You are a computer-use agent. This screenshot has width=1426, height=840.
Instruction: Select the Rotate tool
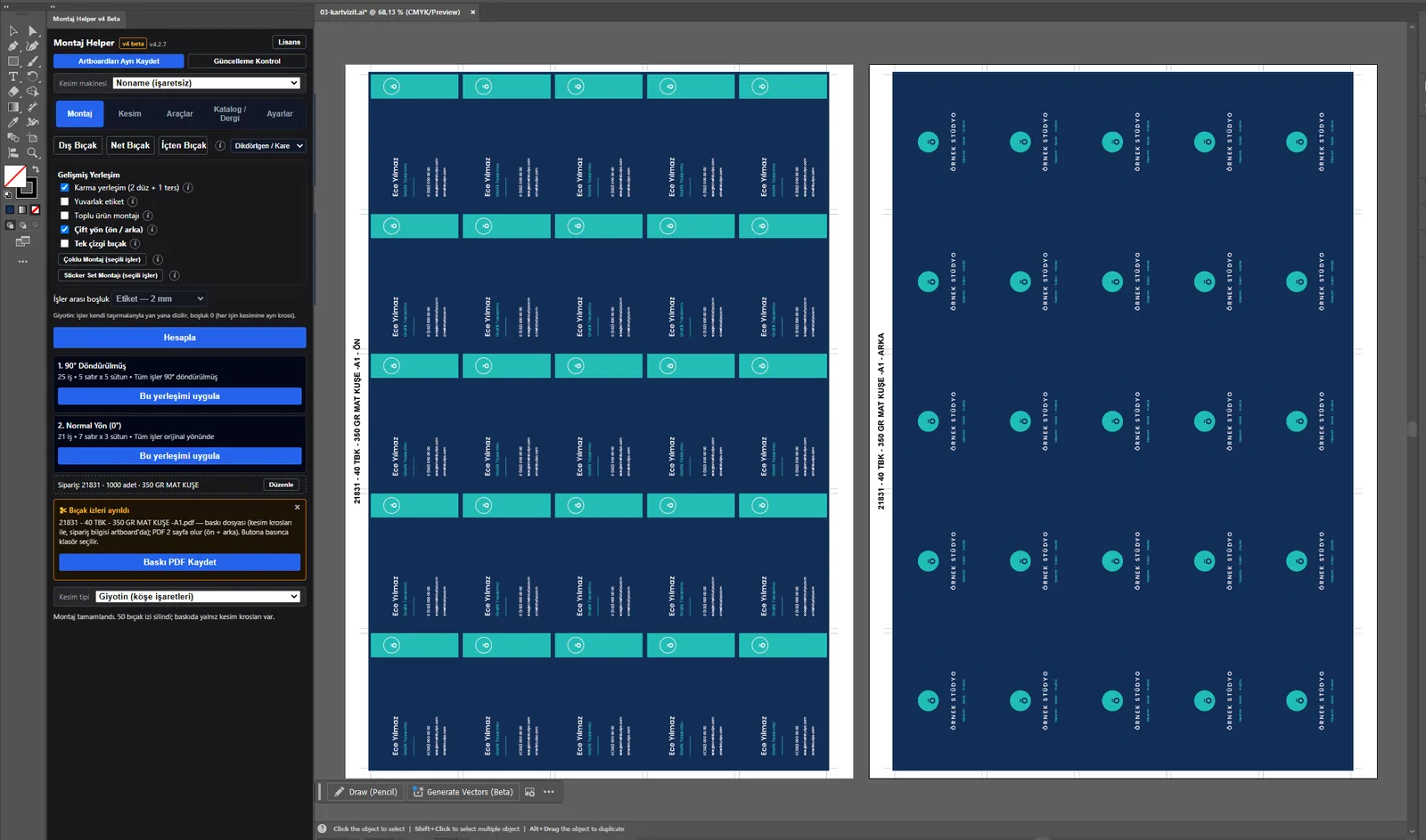coord(33,77)
